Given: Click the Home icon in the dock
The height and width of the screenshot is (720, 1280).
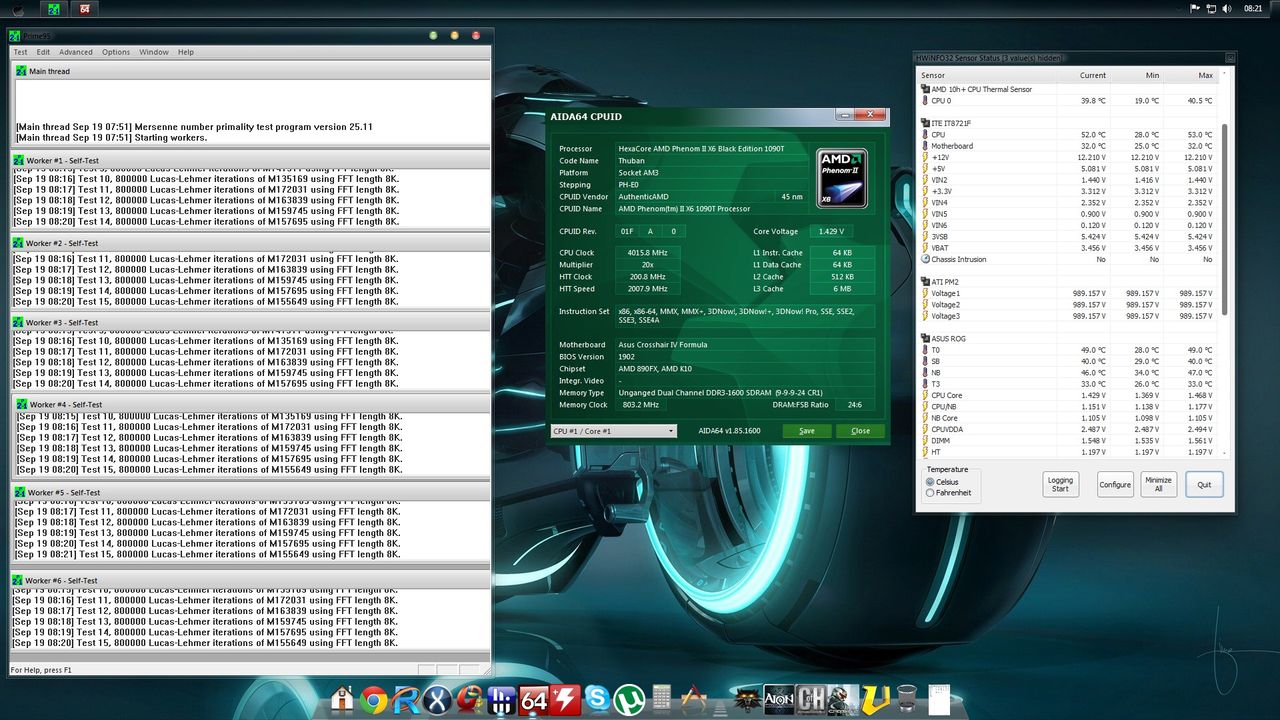Looking at the screenshot, I should (x=342, y=699).
